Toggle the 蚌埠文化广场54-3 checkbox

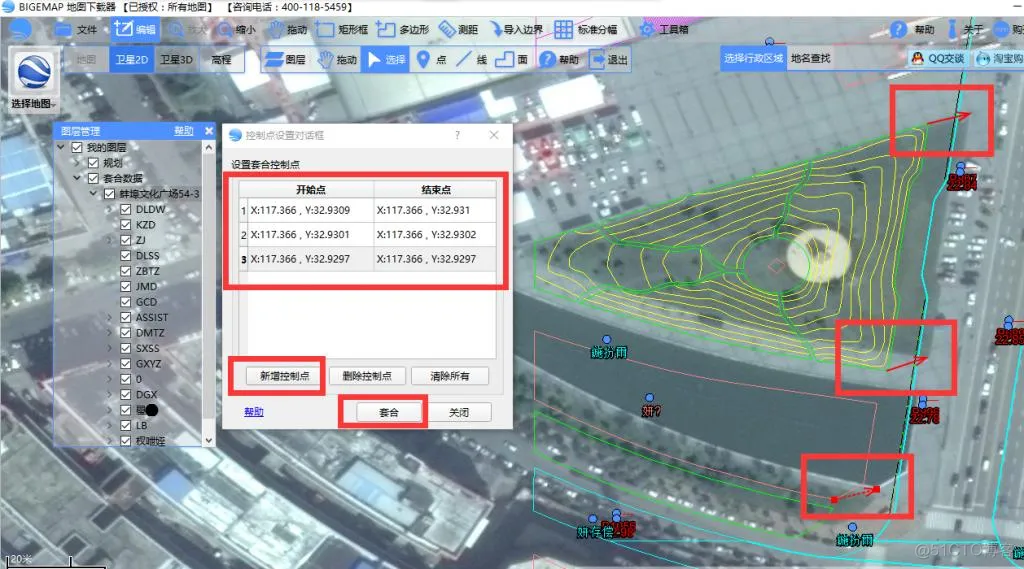click(x=109, y=194)
